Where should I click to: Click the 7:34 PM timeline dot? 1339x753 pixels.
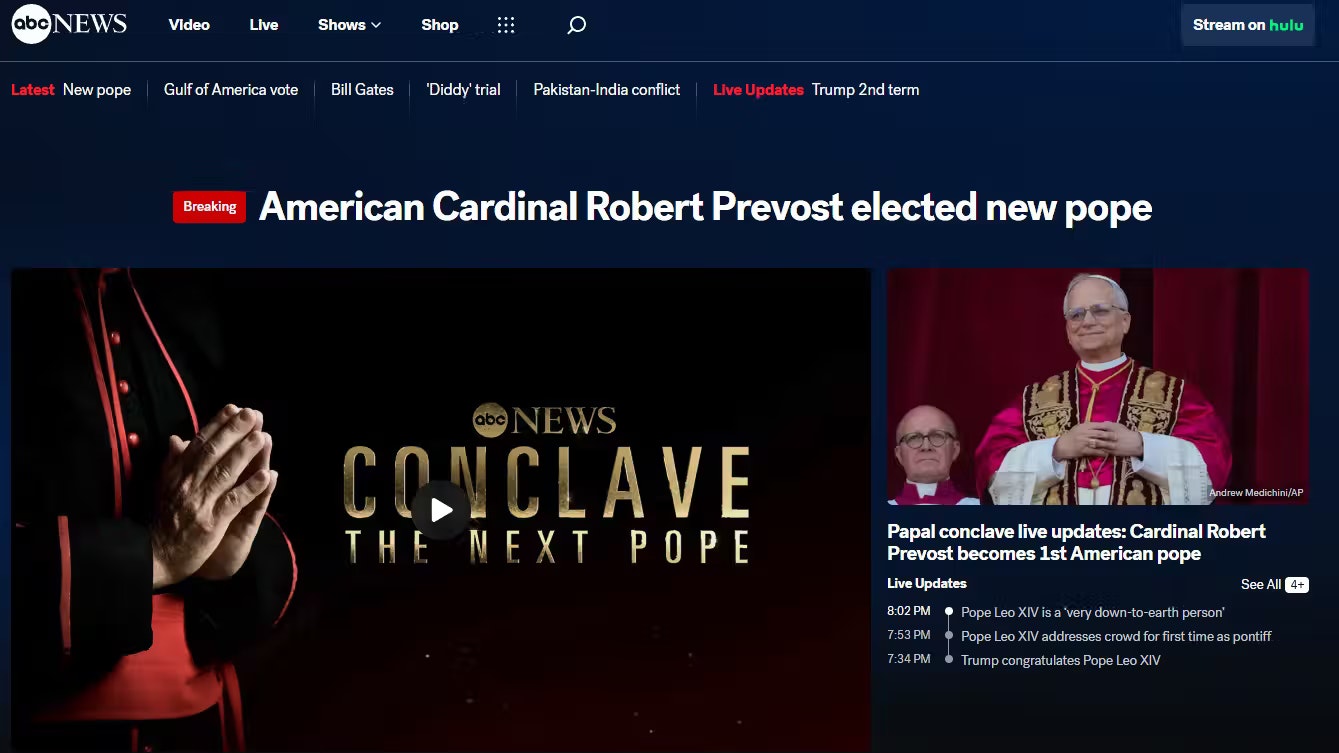click(x=949, y=659)
